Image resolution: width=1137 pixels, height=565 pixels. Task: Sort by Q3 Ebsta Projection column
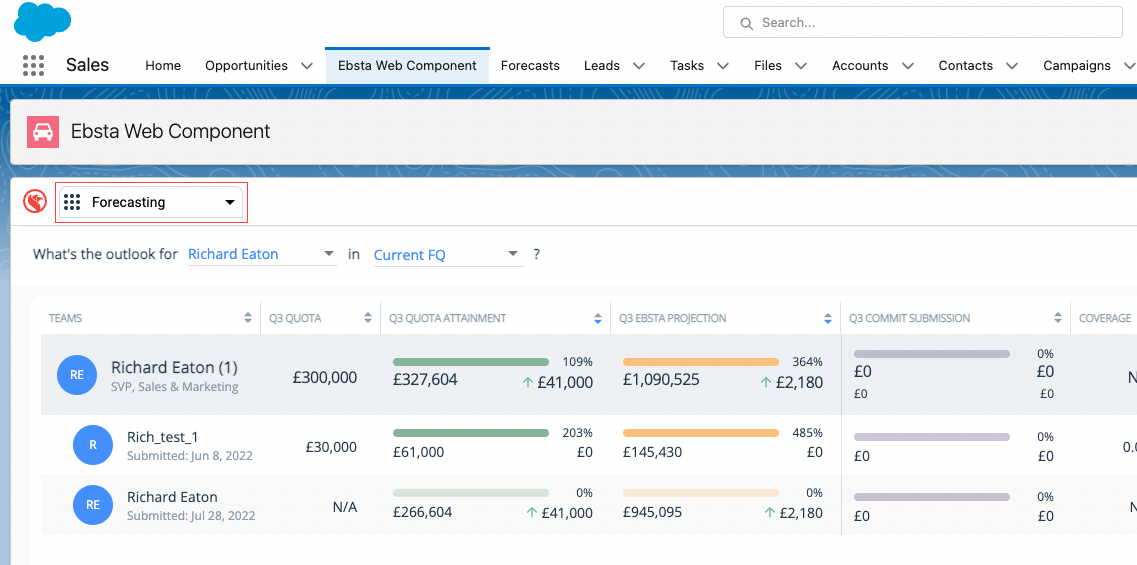(x=828, y=318)
